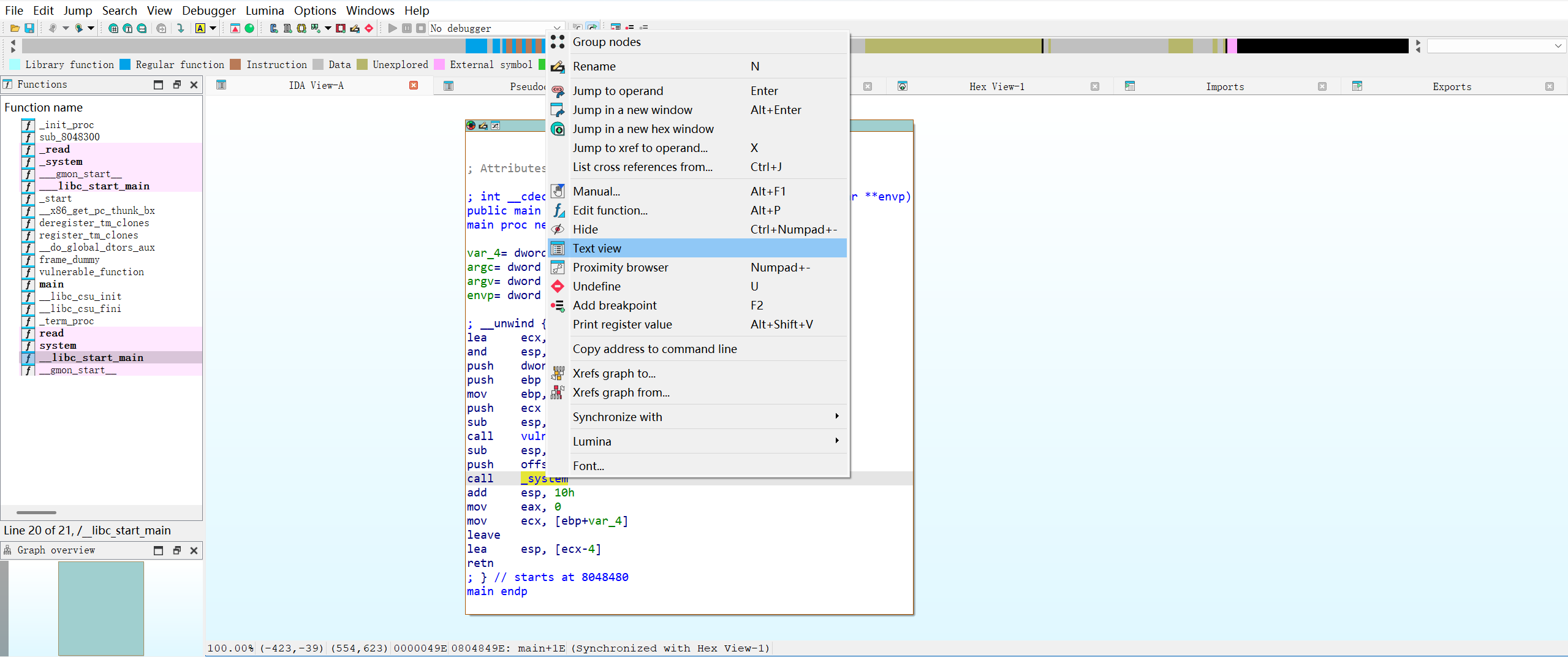
Task: Close the Hex View-1 tab
Action: 1095,86
